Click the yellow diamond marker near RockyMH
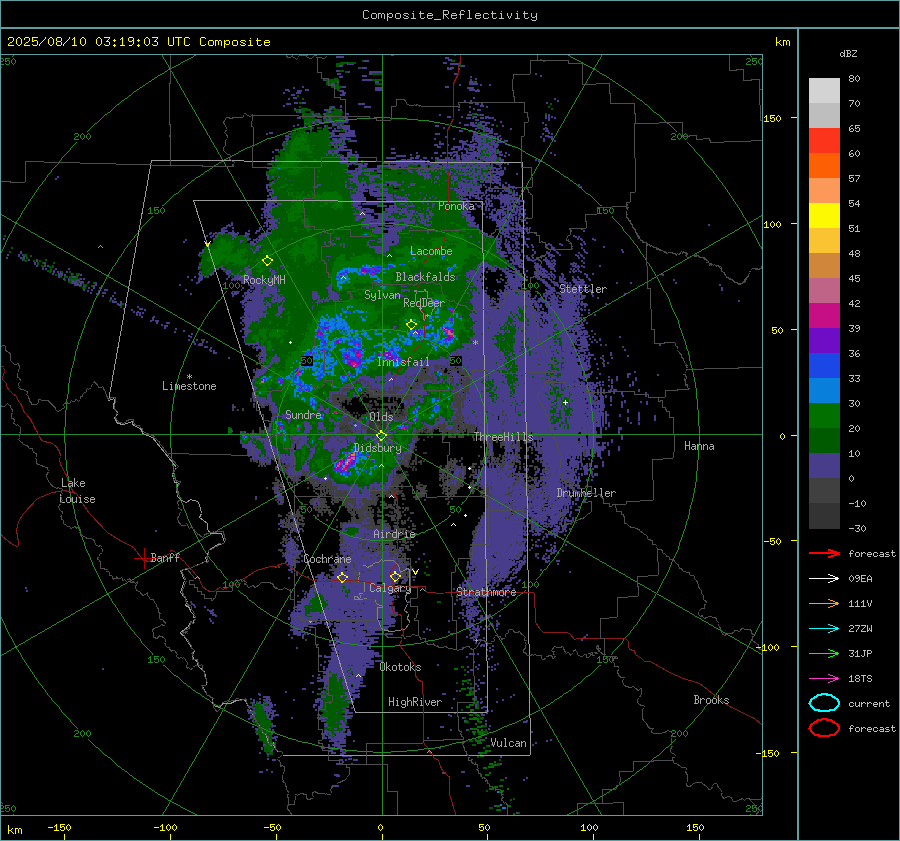Image resolution: width=900 pixels, height=841 pixels. (267, 261)
